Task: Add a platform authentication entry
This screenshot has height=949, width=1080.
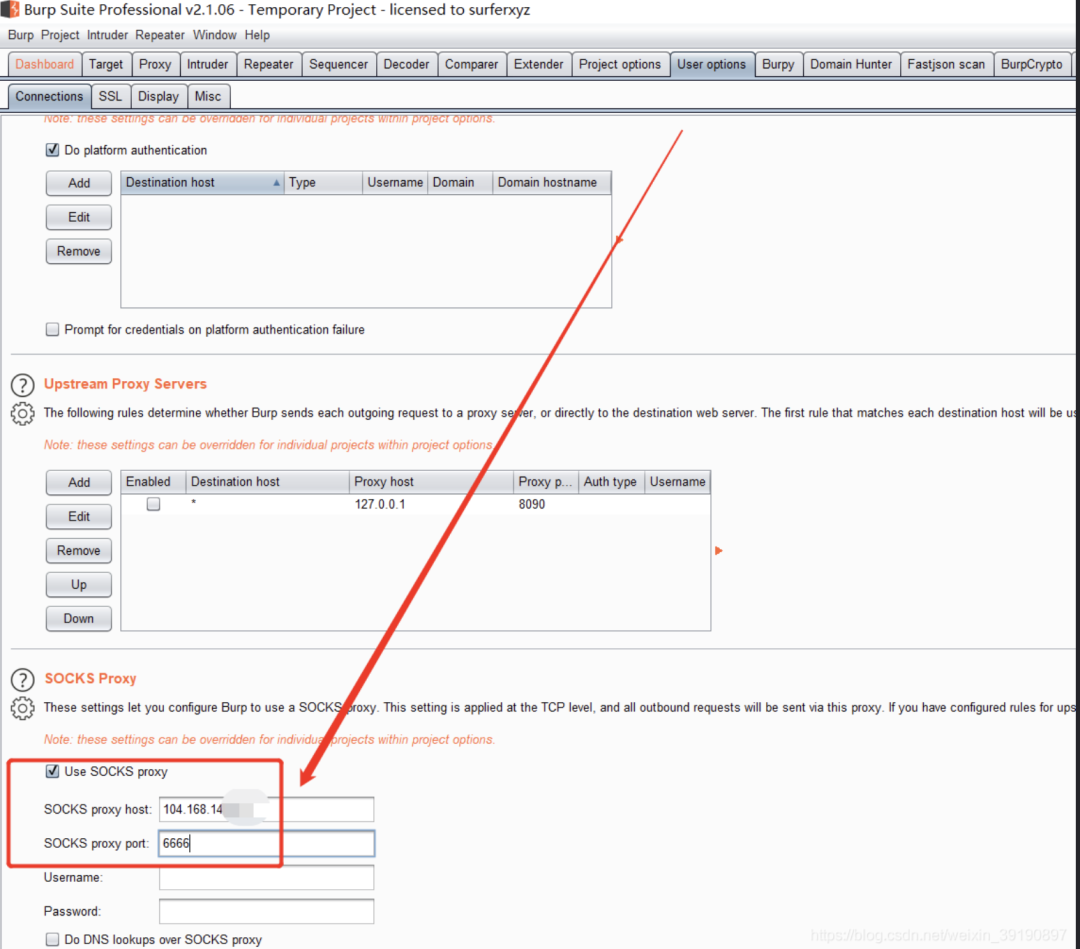Action: tap(79, 183)
